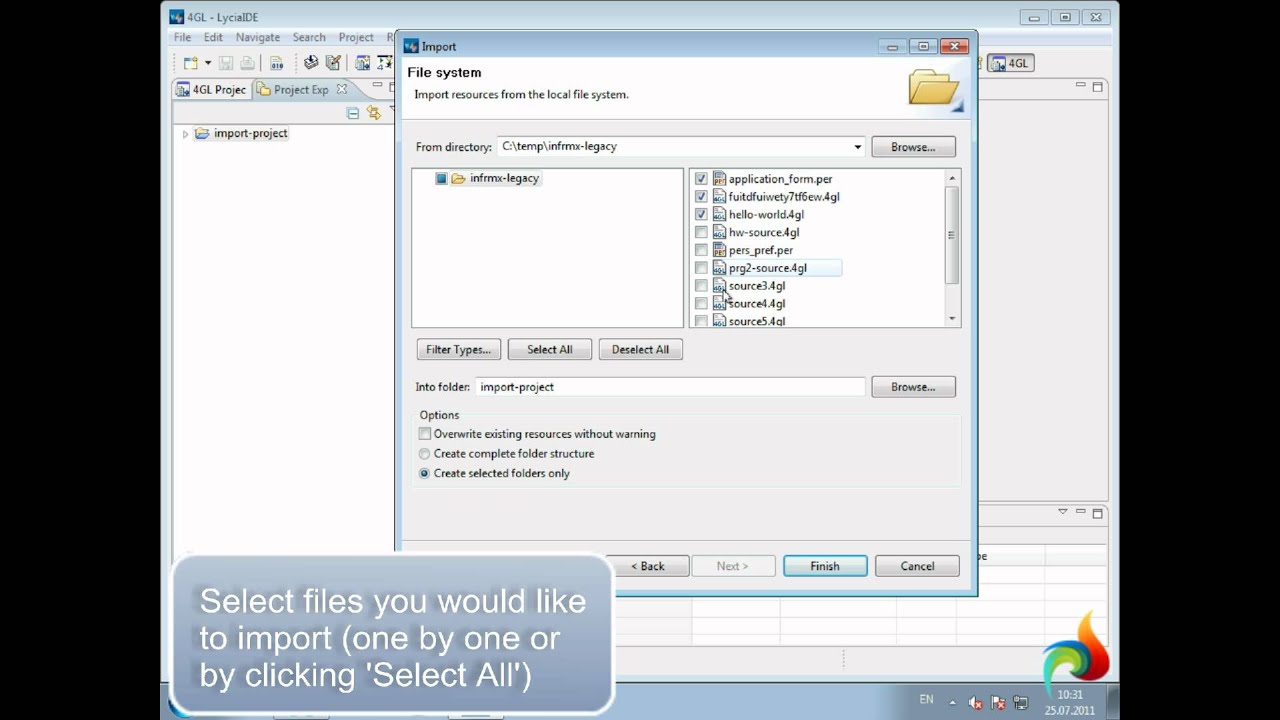1280x720 pixels.
Task: Switch to the 4GL perspective button
Action: pyautogui.click(x=1010, y=63)
